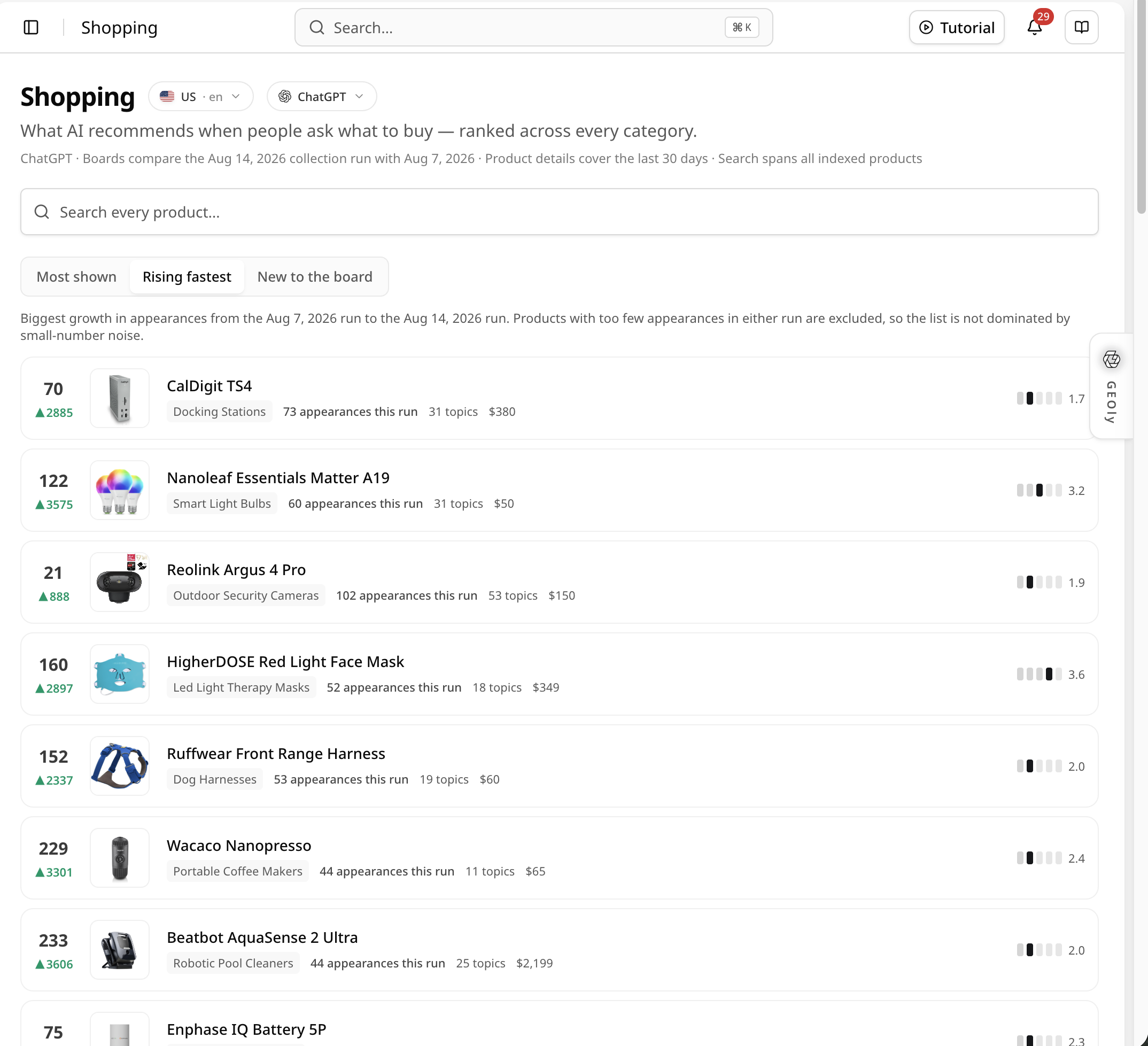Open the Beatbot AquaSense thumbnail
Image resolution: width=1148 pixels, height=1046 pixels.
click(x=120, y=950)
